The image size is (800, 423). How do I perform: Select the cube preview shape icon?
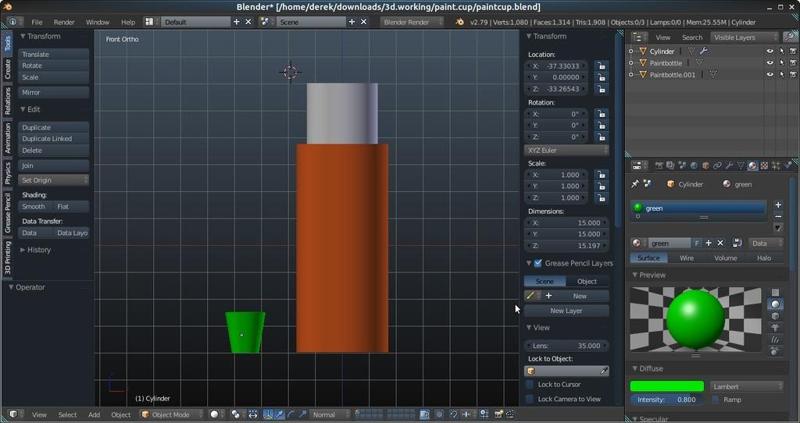tap(775, 315)
